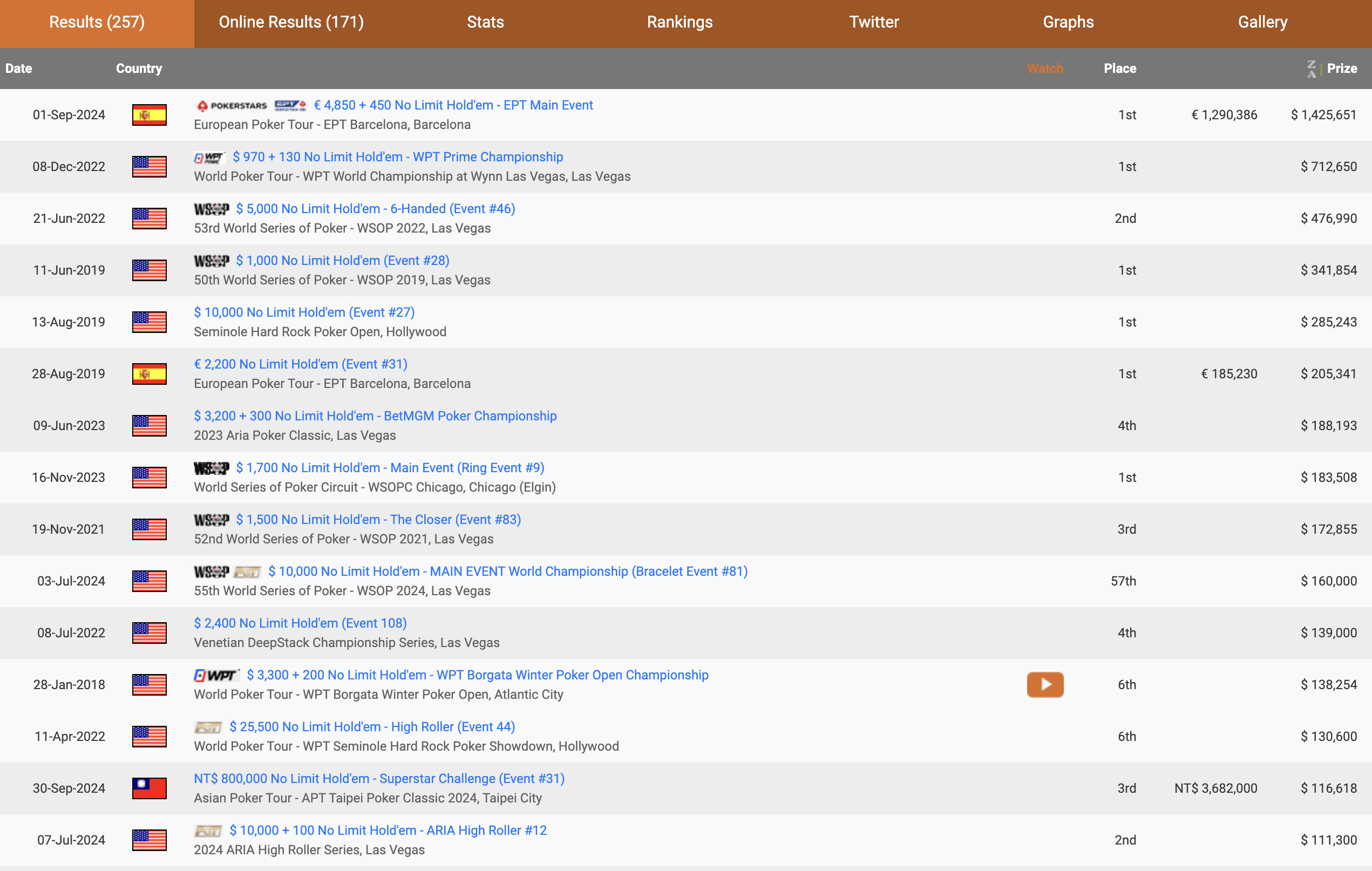Open the Gallery tab
1372x871 pixels.
[1262, 22]
